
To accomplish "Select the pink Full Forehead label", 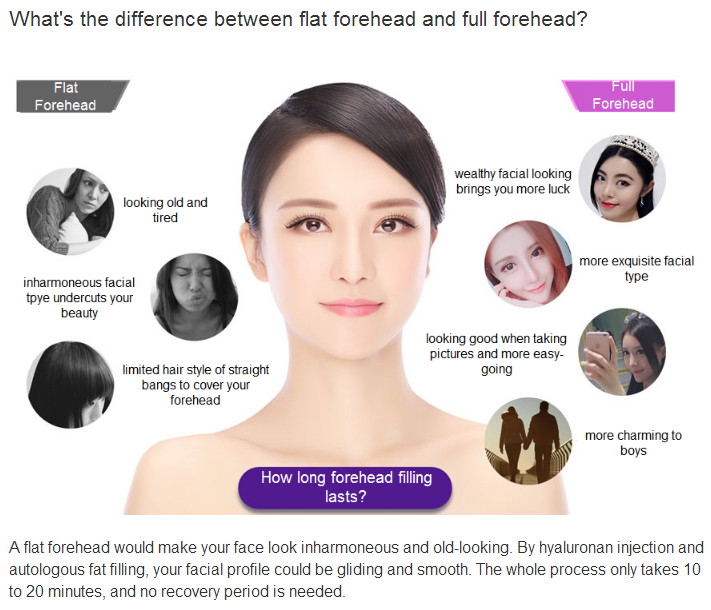I will point(618,95).
